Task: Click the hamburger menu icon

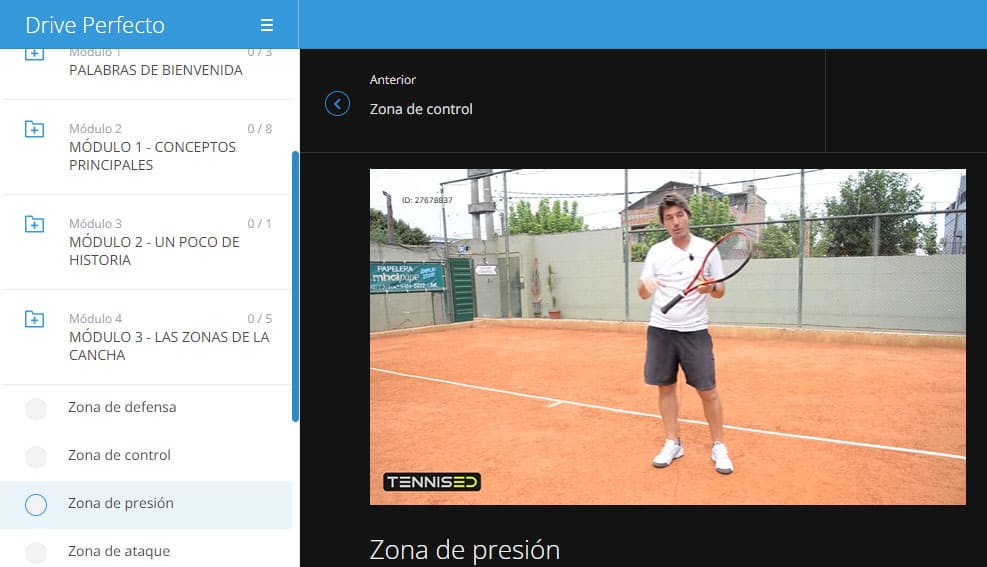Action: (x=266, y=25)
